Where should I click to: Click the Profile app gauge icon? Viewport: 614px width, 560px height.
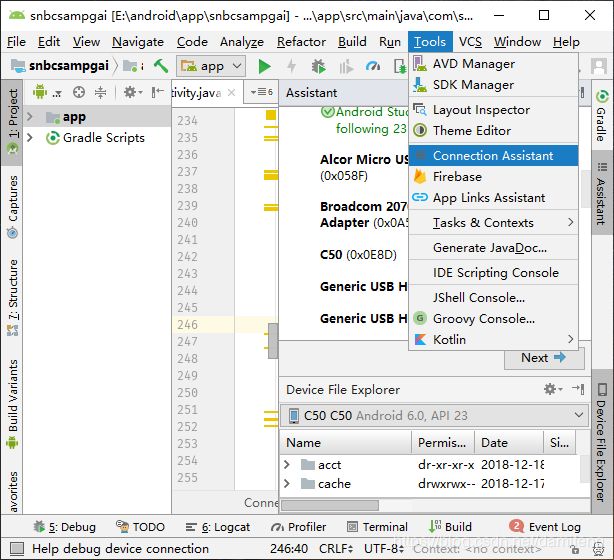pos(373,67)
